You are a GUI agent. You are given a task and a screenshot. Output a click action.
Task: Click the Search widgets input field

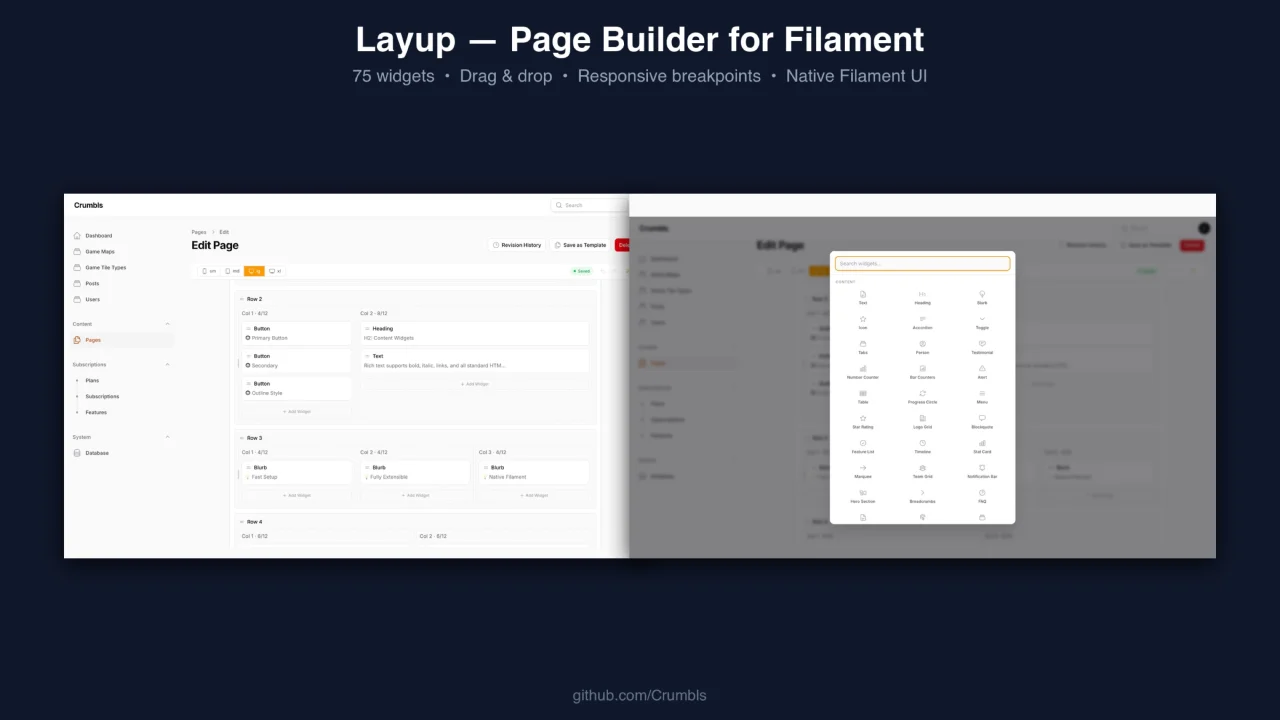[921, 263]
